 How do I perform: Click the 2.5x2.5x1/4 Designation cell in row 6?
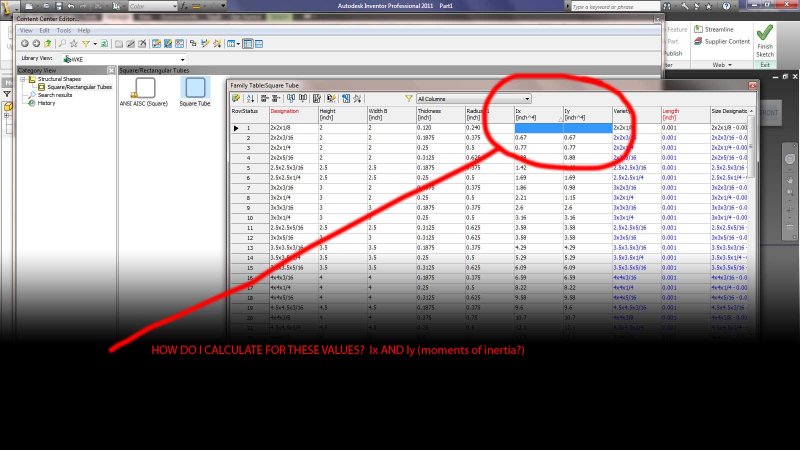[x=294, y=178]
